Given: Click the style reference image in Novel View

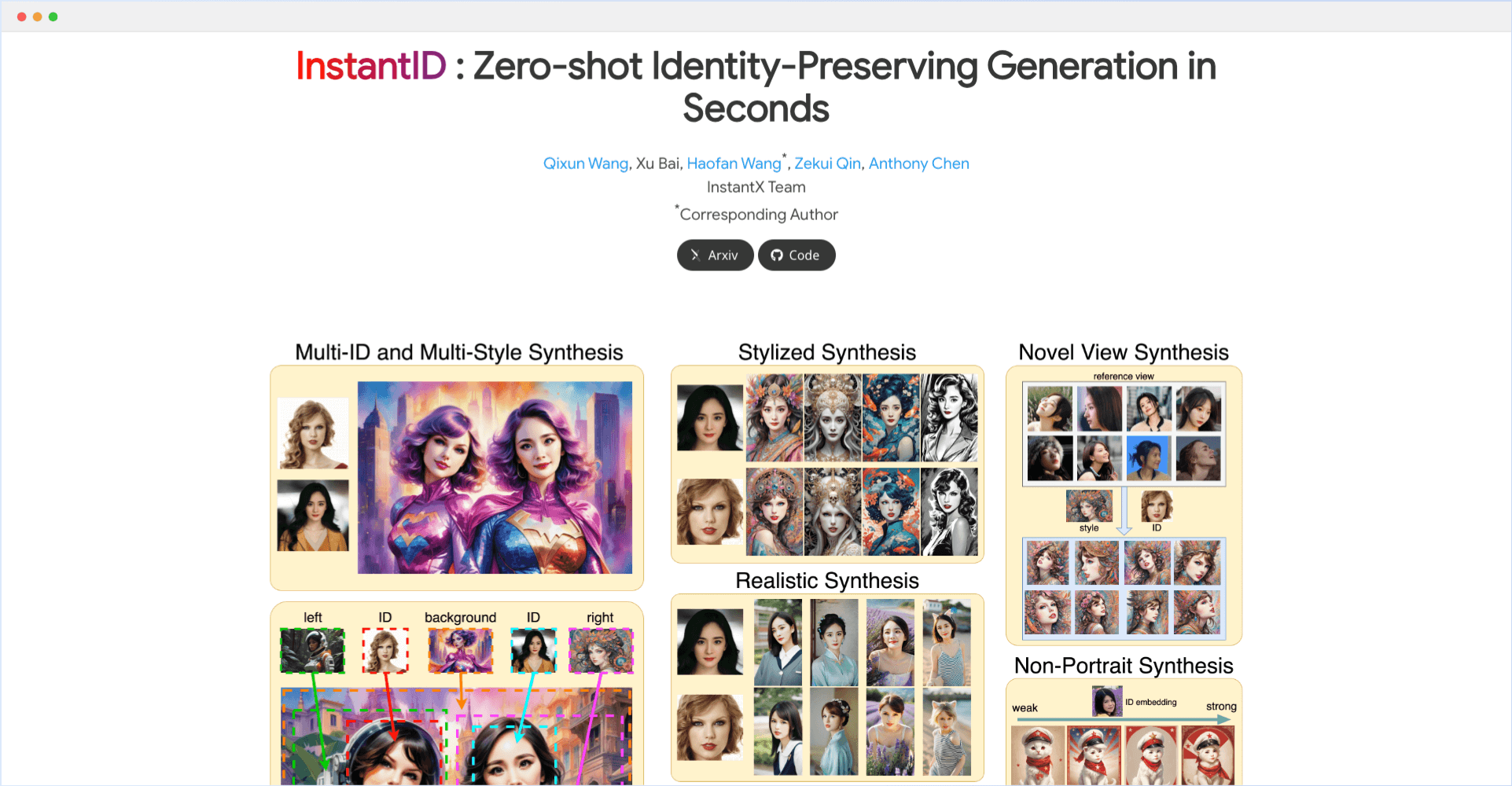Looking at the screenshot, I should point(1089,506).
